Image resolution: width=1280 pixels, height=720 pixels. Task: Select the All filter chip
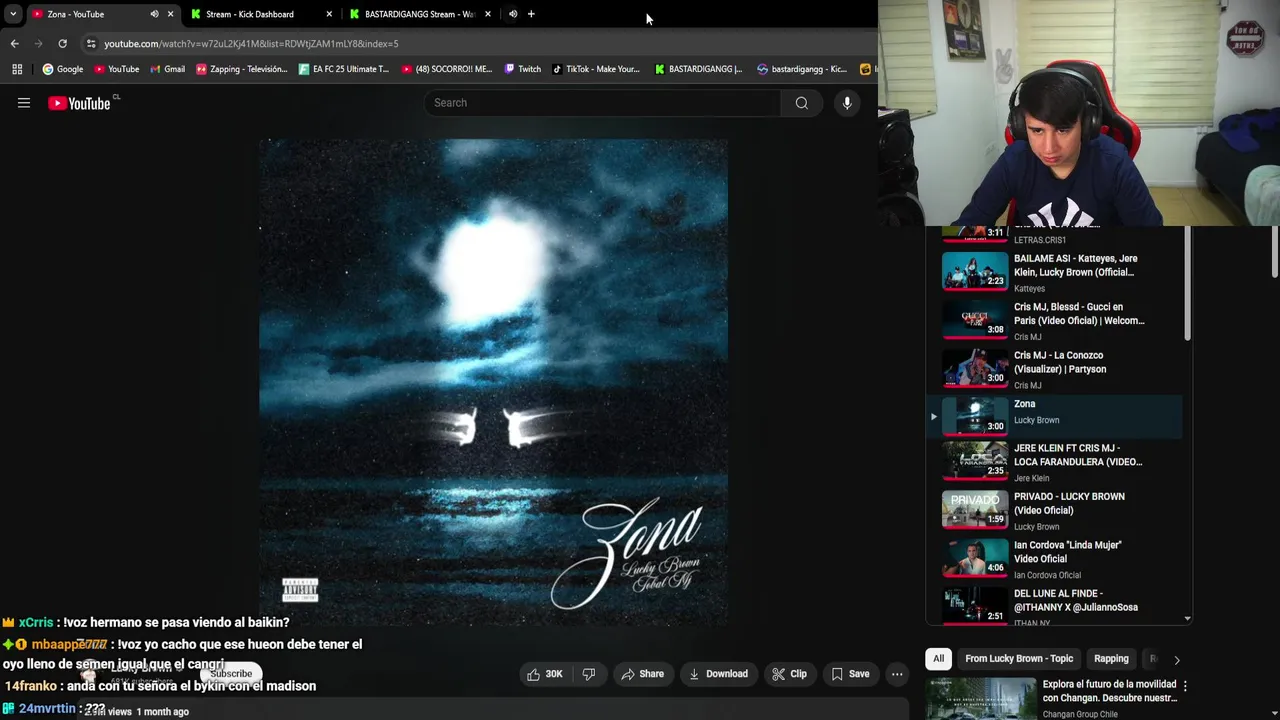(x=938, y=659)
